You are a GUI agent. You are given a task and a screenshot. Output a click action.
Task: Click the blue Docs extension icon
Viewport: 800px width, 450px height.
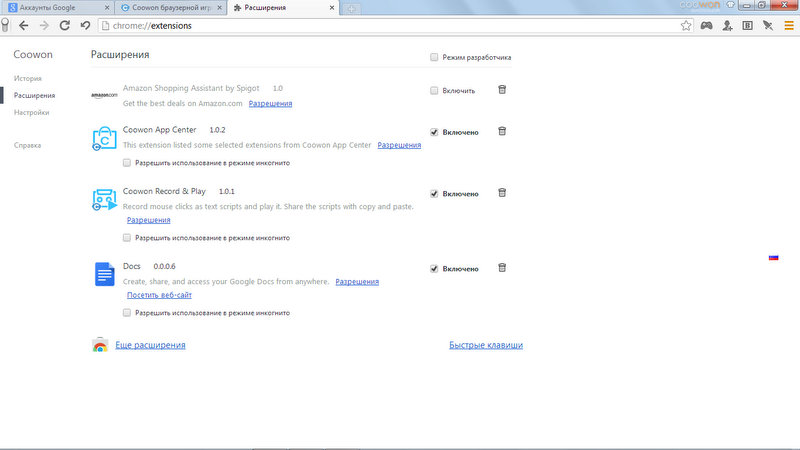pos(104,274)
